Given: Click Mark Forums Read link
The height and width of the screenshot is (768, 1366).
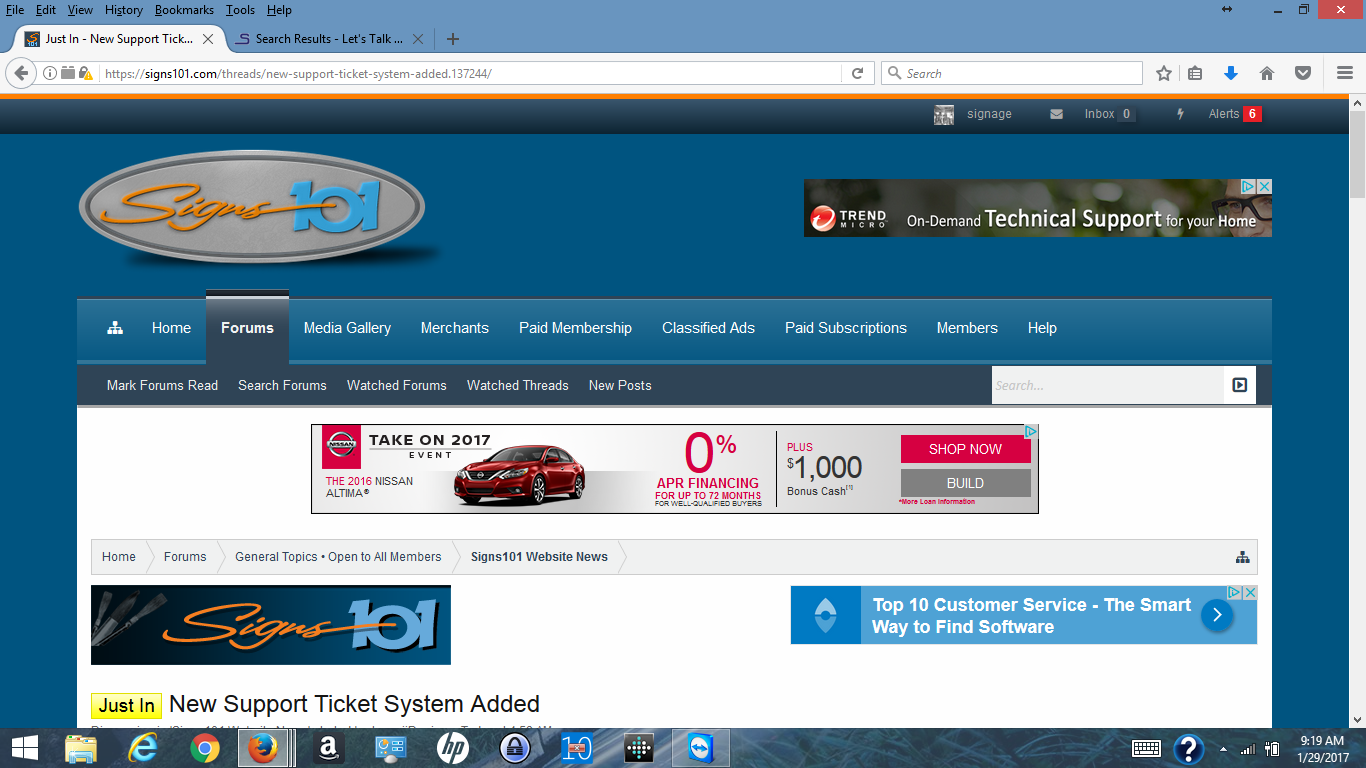Looking at the screenshot, I should 162,385.
